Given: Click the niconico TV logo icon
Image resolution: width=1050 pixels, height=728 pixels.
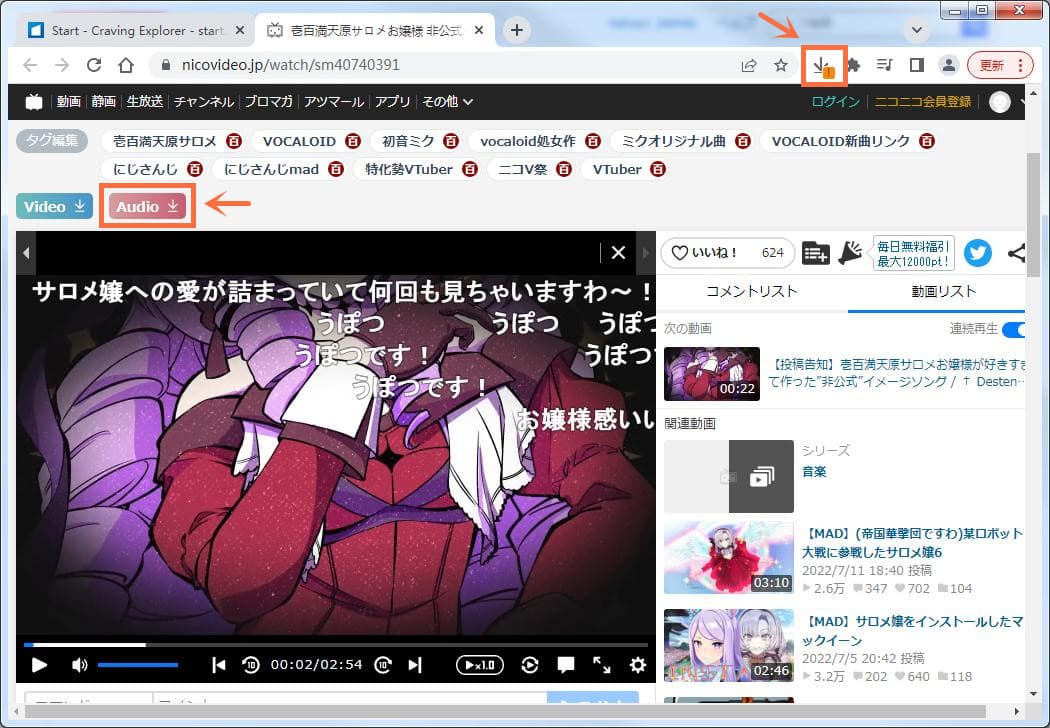Looking at the screenshot, I should 34,102.
